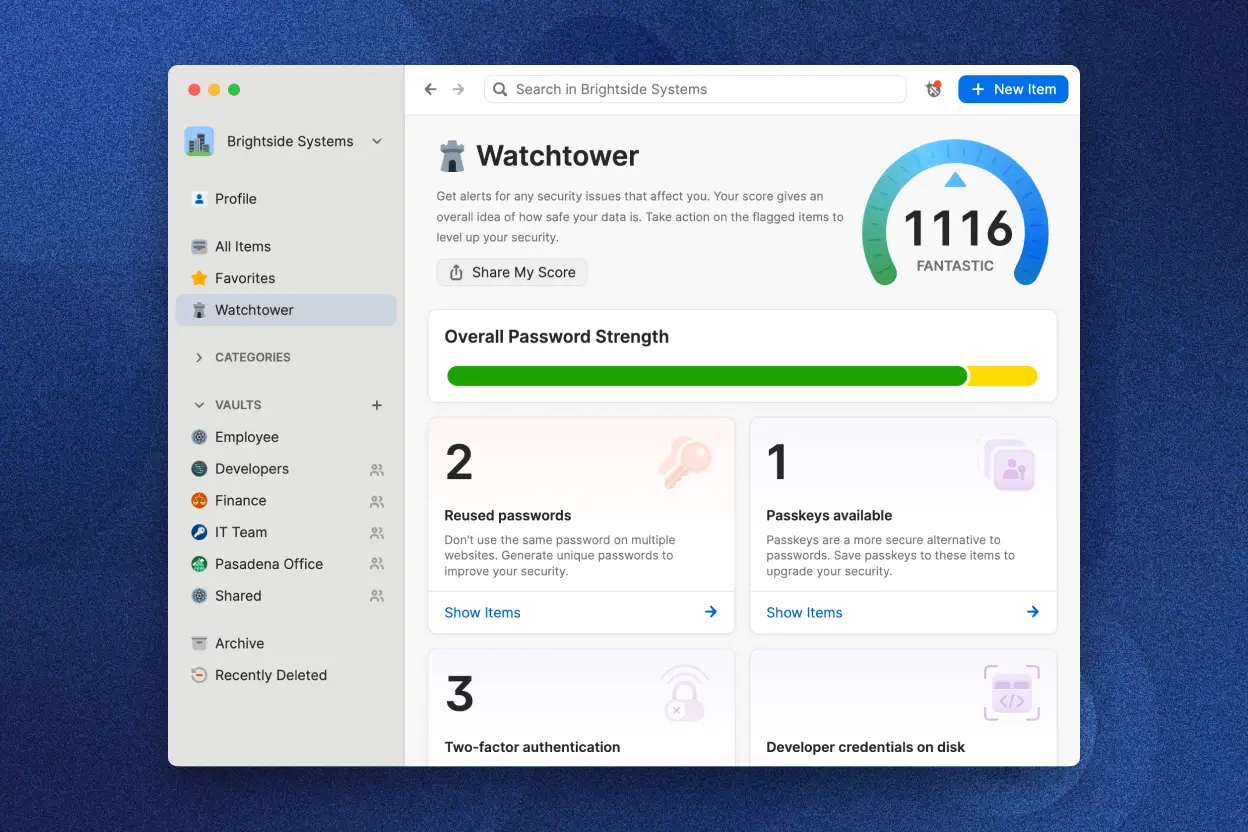Show Items for Passkeys available

point(804,612)
